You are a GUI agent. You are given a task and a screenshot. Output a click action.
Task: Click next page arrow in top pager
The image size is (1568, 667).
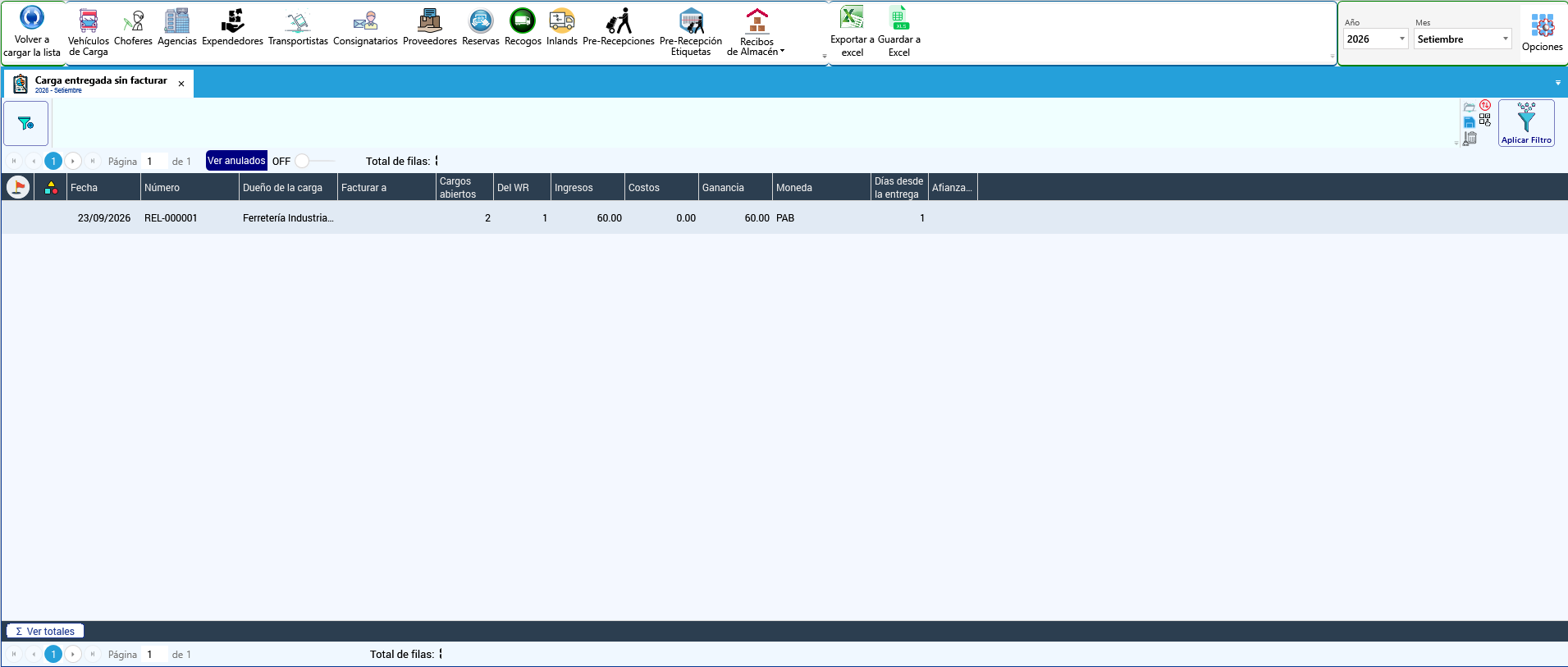[73, 161]
